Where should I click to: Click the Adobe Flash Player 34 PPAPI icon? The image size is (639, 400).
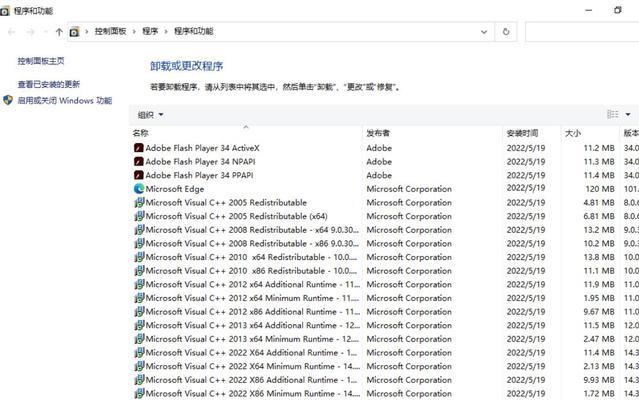139,174
